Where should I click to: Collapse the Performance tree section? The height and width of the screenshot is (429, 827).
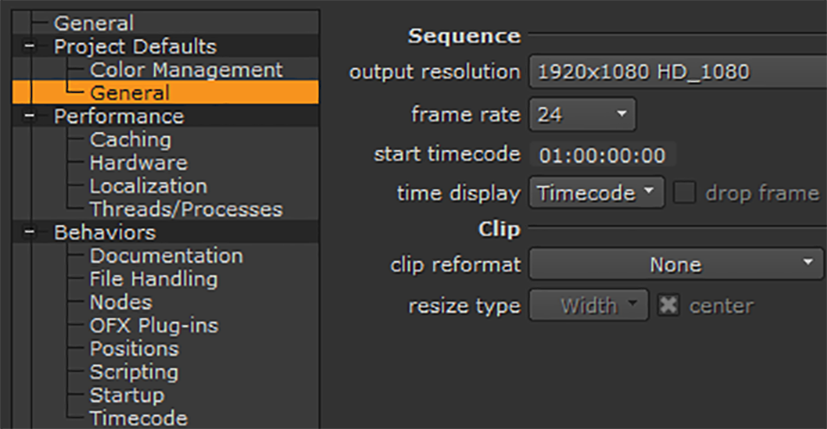[29, 117]
